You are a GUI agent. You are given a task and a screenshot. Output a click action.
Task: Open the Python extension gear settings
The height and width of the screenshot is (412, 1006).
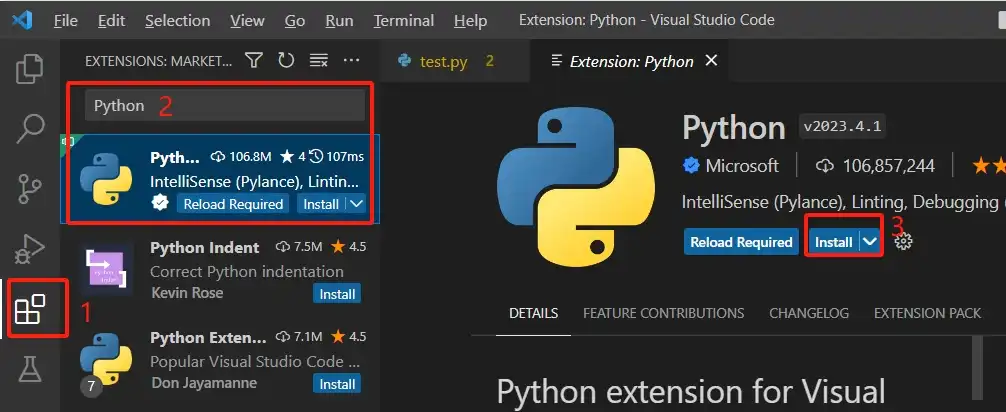click(903, 242)
